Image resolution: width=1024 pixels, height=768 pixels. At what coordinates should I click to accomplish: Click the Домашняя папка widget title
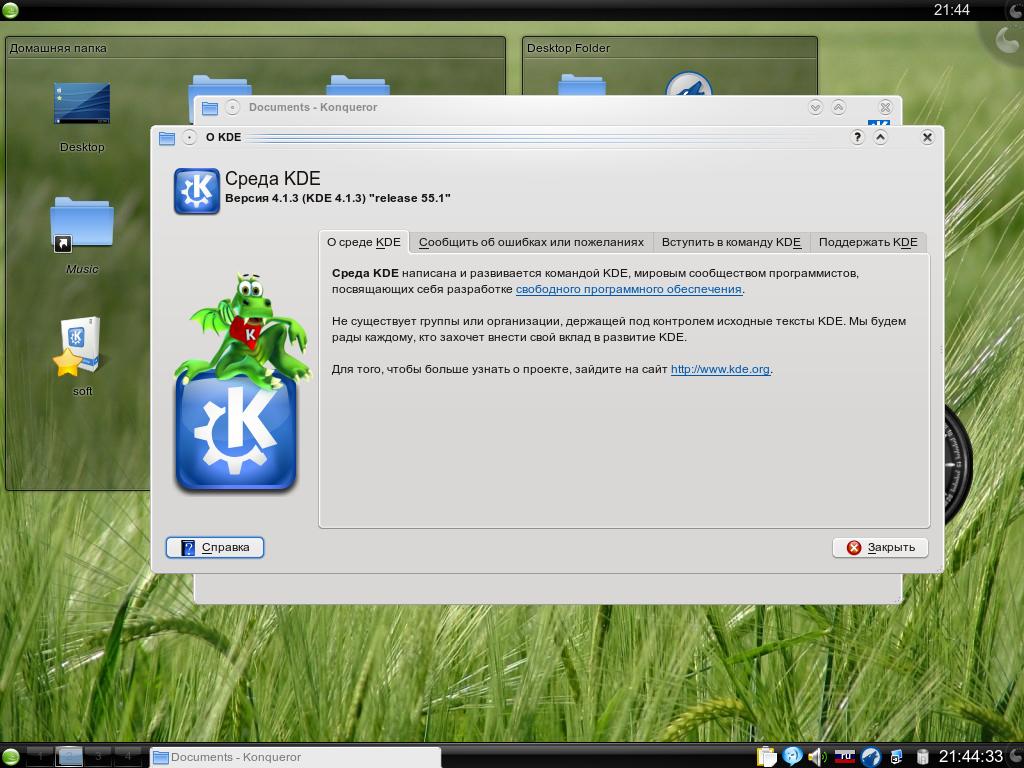58,48
